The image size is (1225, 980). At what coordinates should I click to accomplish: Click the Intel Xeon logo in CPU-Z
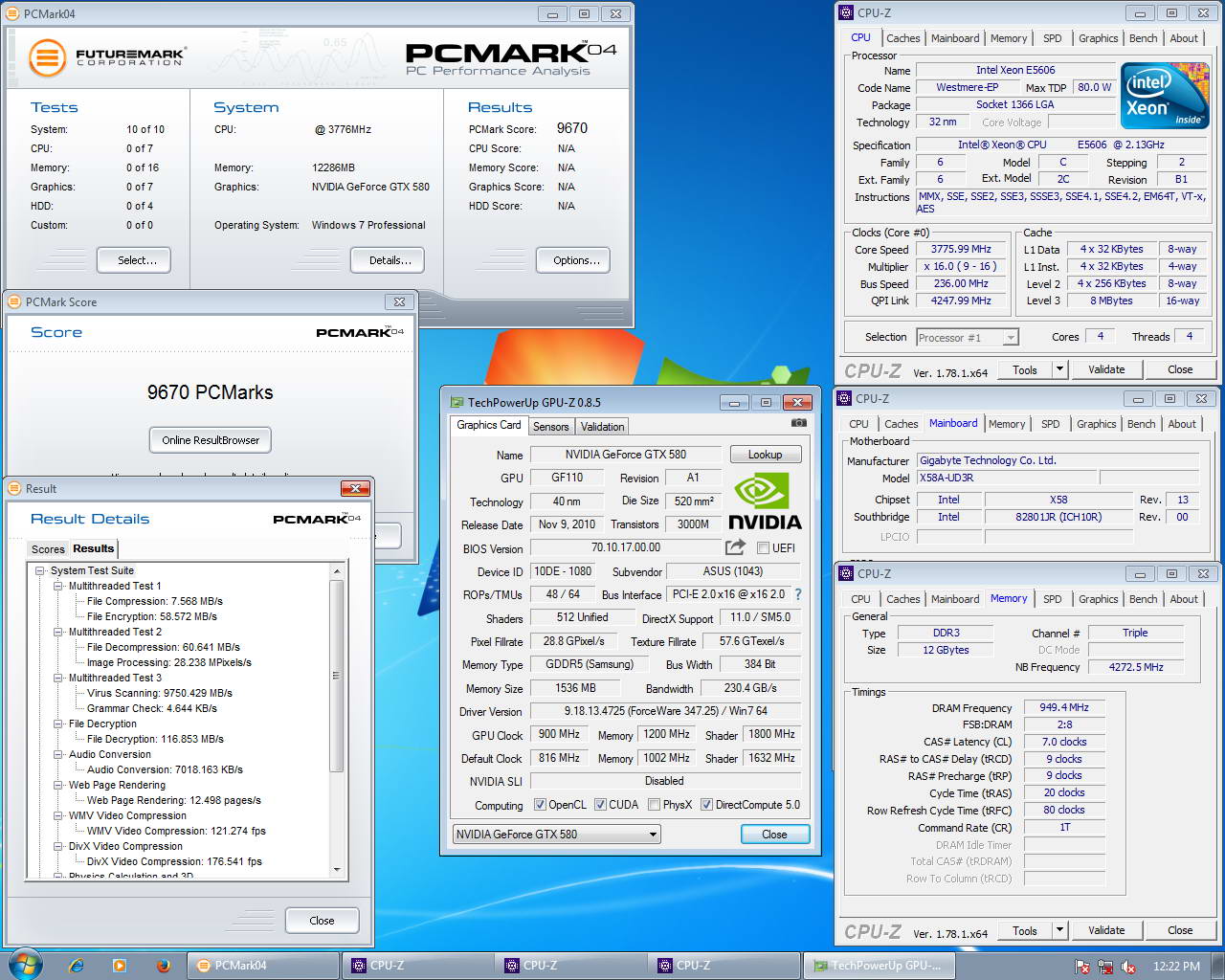pyautogui.click(x=1165, y=96)
